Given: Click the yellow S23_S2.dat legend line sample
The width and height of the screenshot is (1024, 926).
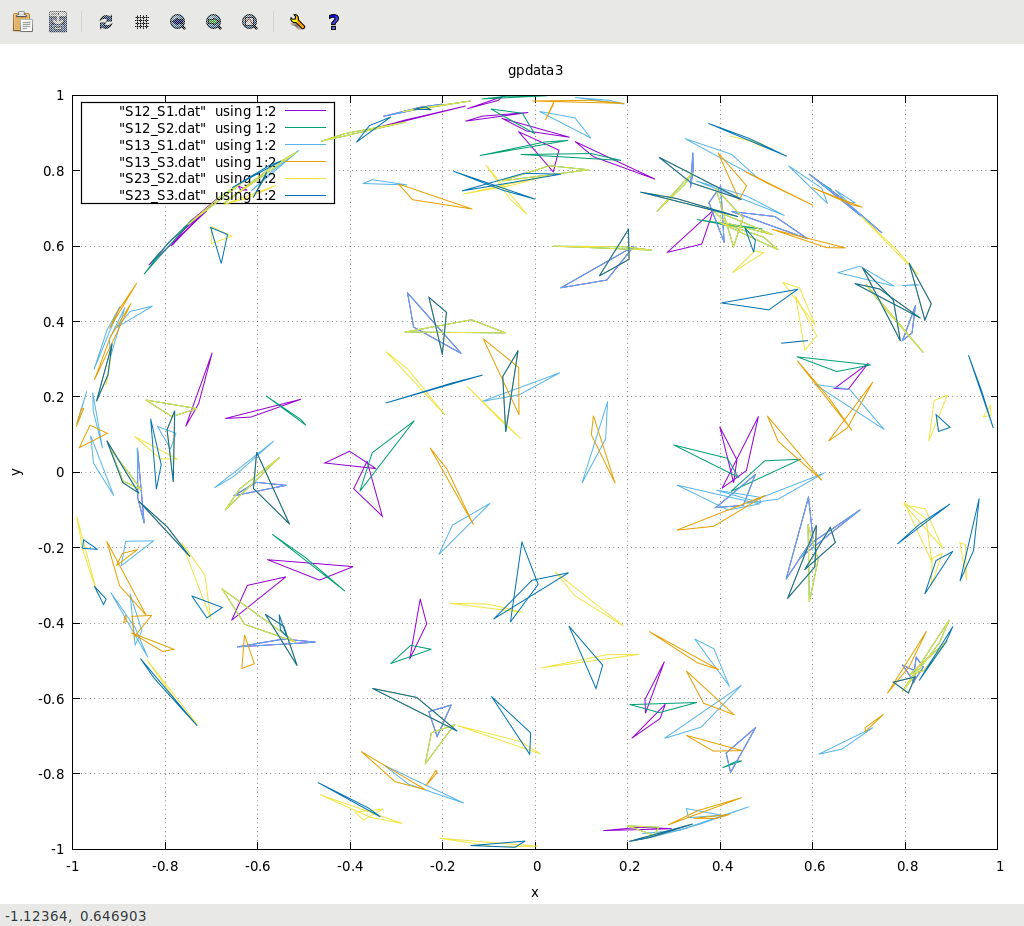Looking at the screenshot, I should coord(305,178).
